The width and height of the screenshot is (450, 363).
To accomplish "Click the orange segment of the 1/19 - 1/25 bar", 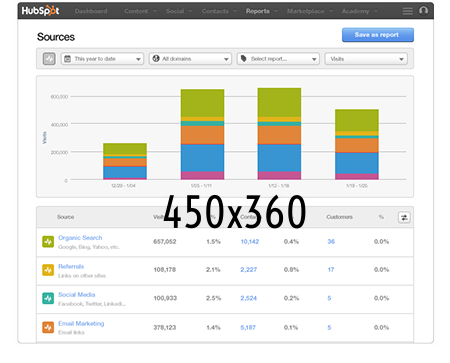I will pyautogui.click(x=357, y=145).
